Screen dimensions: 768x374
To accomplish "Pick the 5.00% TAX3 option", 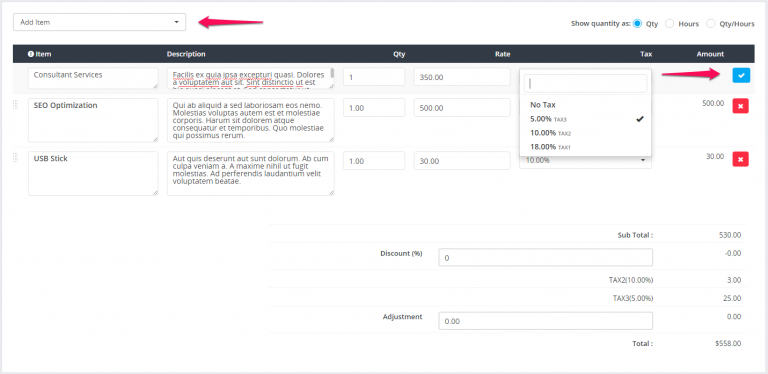I will point(585,119).
